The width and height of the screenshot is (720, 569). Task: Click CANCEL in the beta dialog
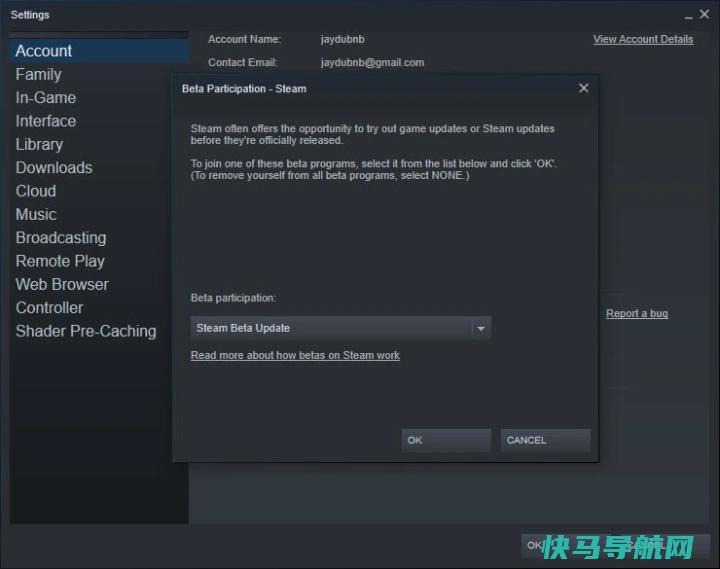point(546,440)
